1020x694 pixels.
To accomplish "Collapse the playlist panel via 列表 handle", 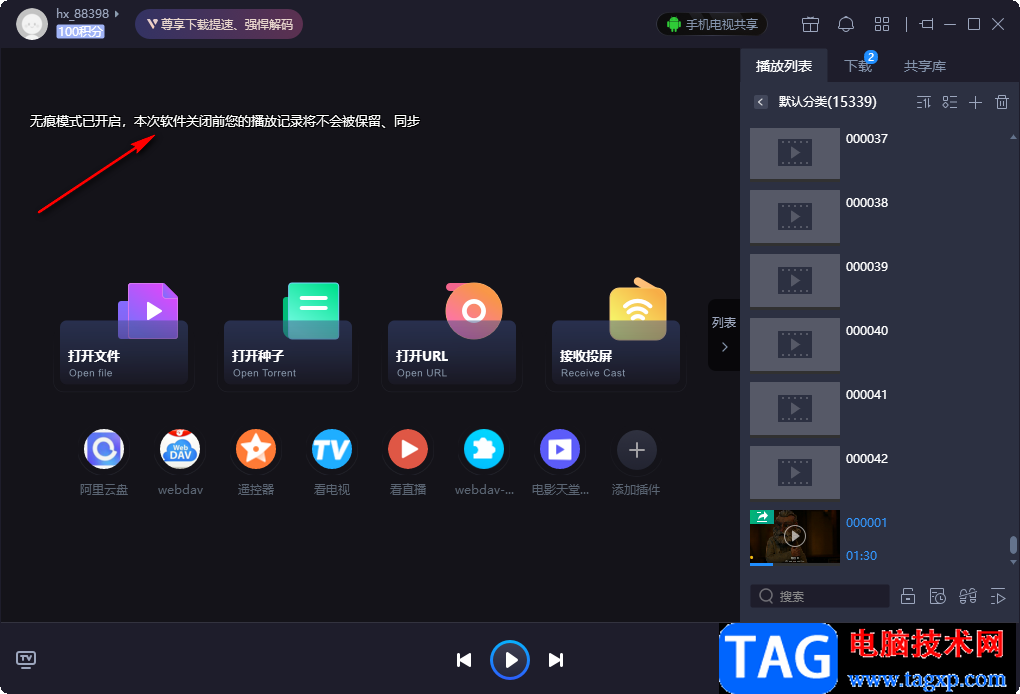I will (724, 335).
